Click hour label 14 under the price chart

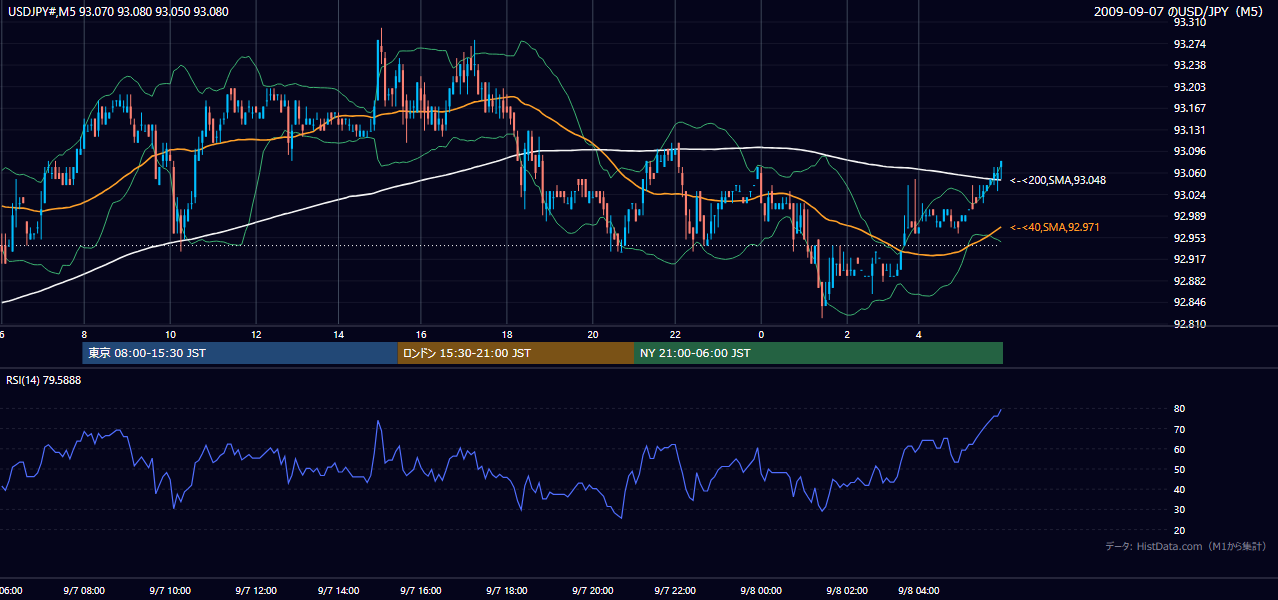[339, 335]
